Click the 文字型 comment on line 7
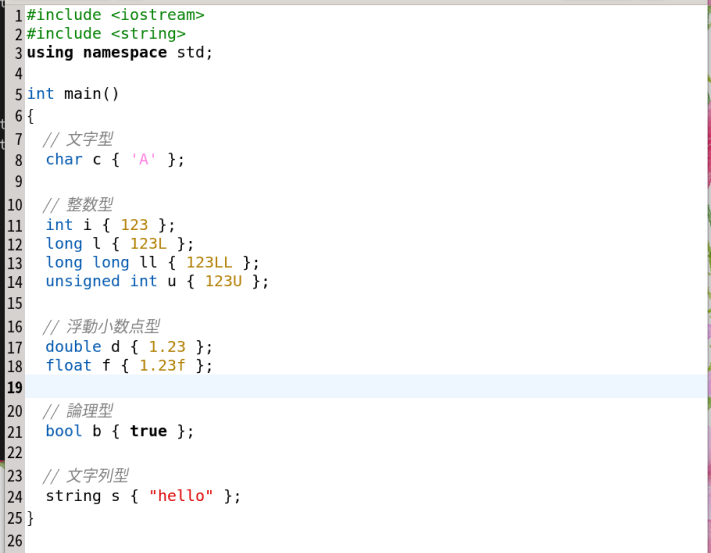 tap(88, 139)
